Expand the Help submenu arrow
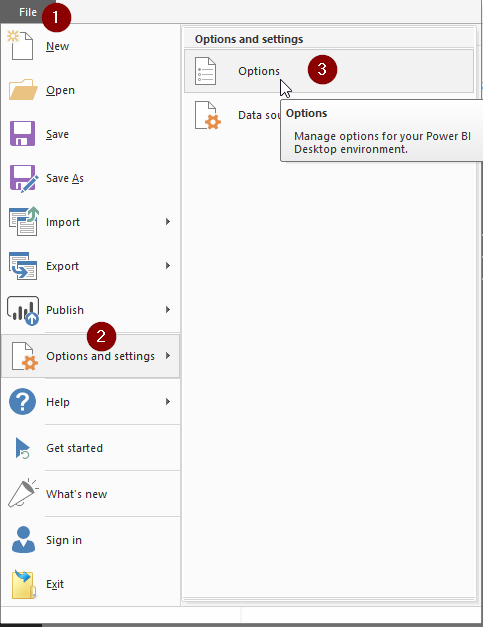Viewport: 483px width, 627px height. coord(168,401)
